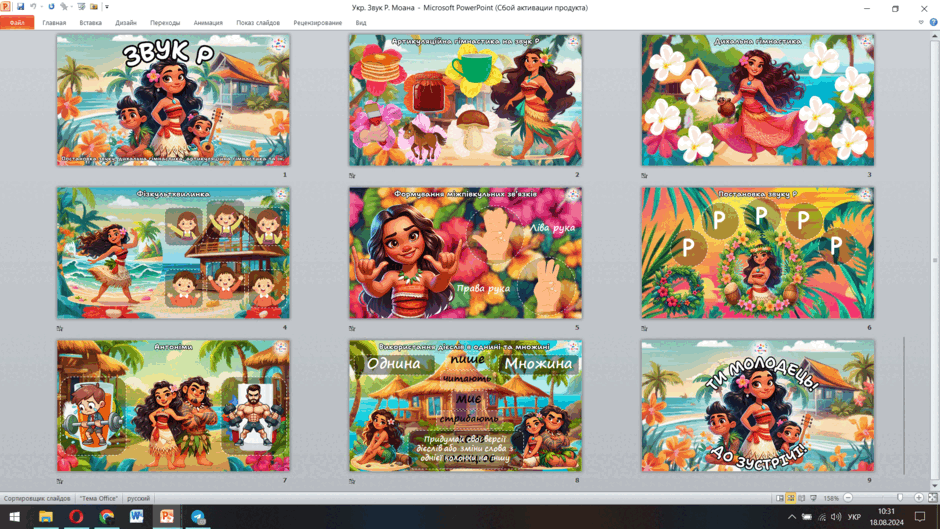Launch Opera browser from taskbar
This screenshot has width=940, height=529.
pyautogui.click(x=76, y=516)
